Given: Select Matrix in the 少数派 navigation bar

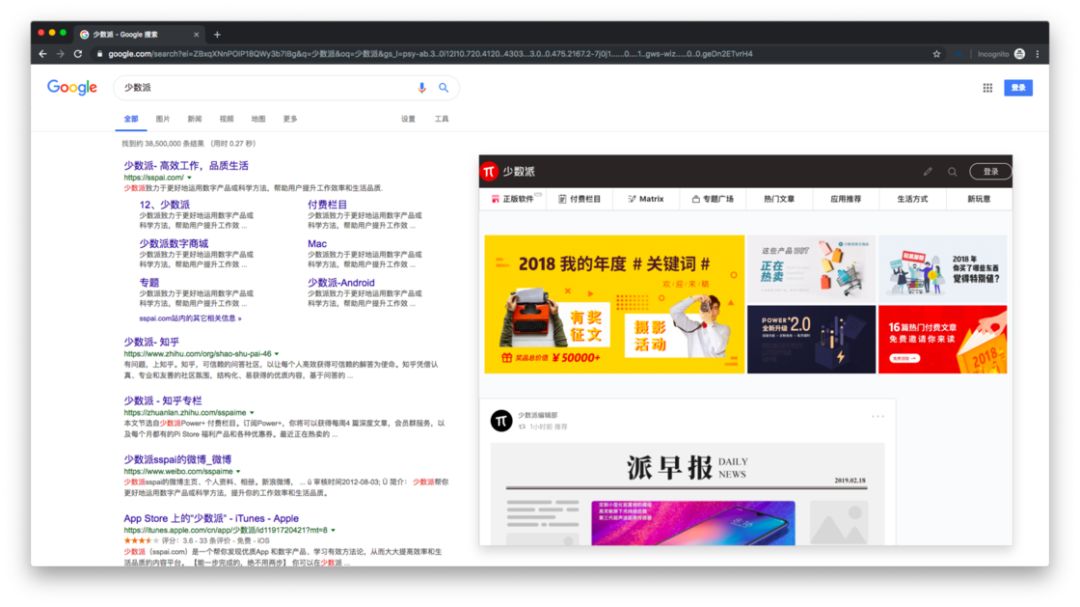Looking at the screenshot, I should pyautogui.click(x=645, y=199).
